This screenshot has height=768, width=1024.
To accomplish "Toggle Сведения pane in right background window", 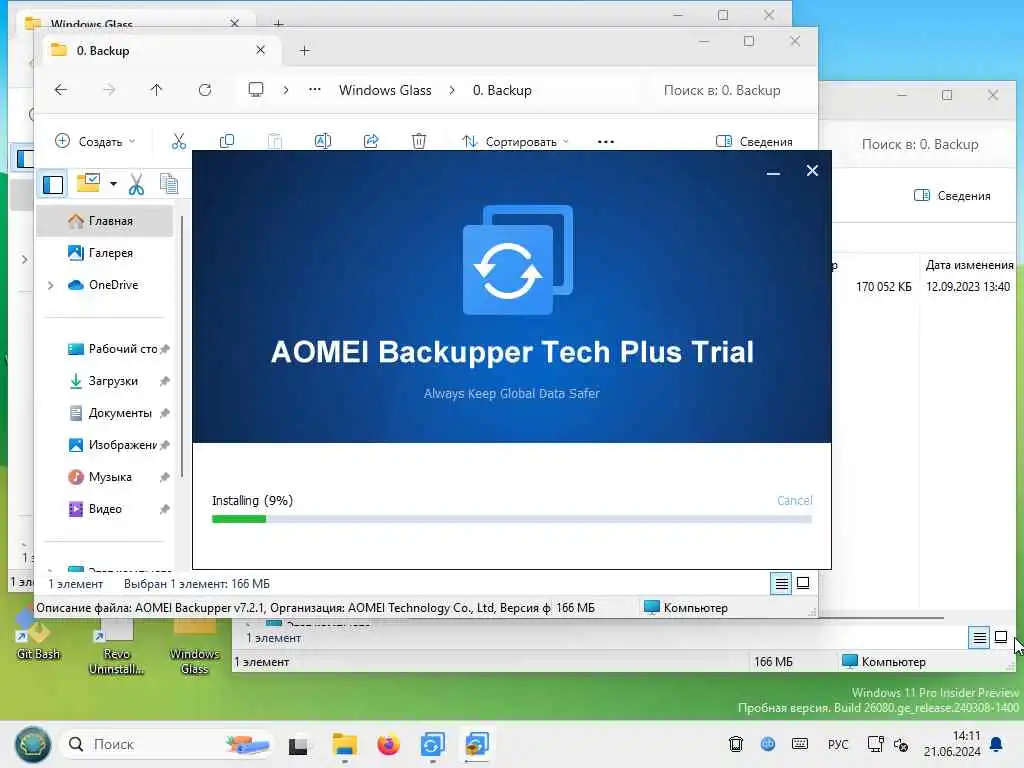I will click(x=952, y=195).
